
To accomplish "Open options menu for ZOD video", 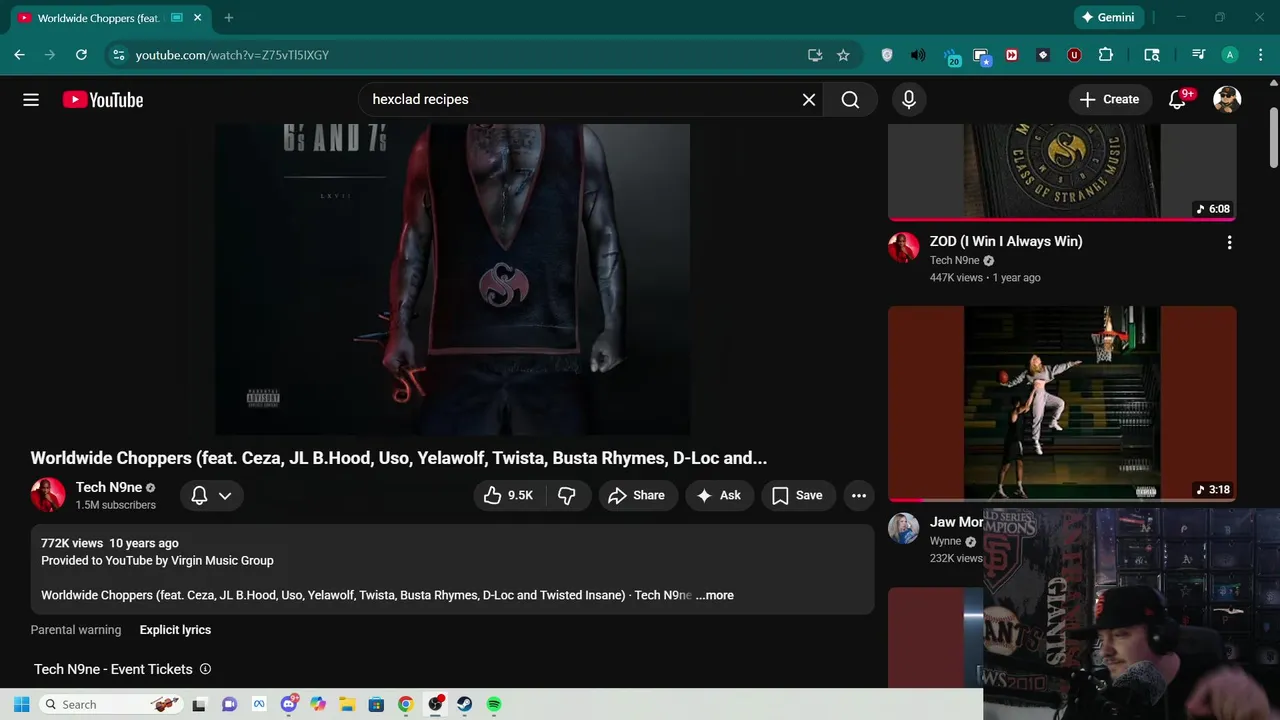I will pos(1229,242).
